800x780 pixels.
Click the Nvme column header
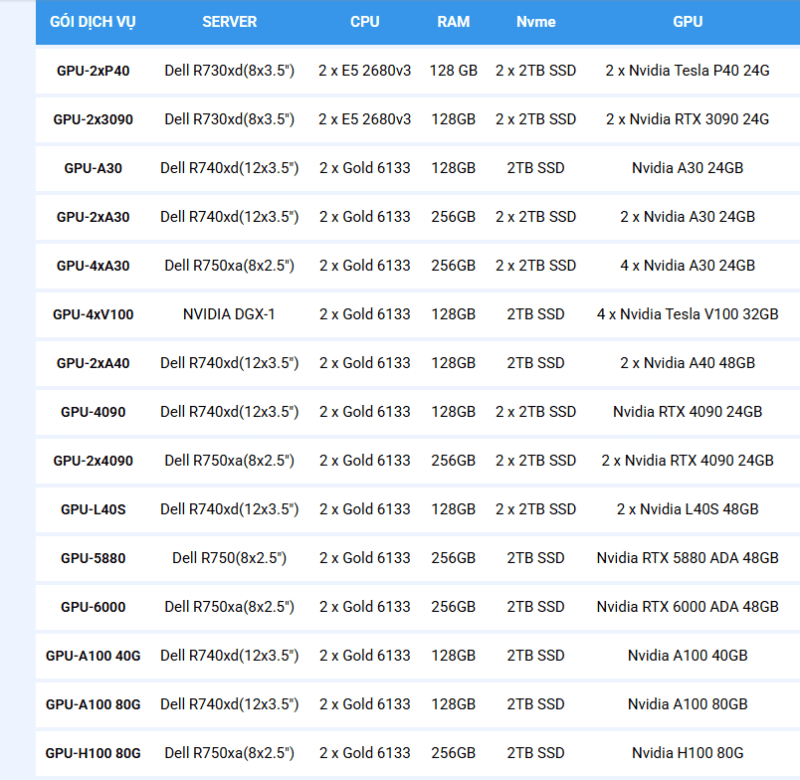(x=536, y=22)
